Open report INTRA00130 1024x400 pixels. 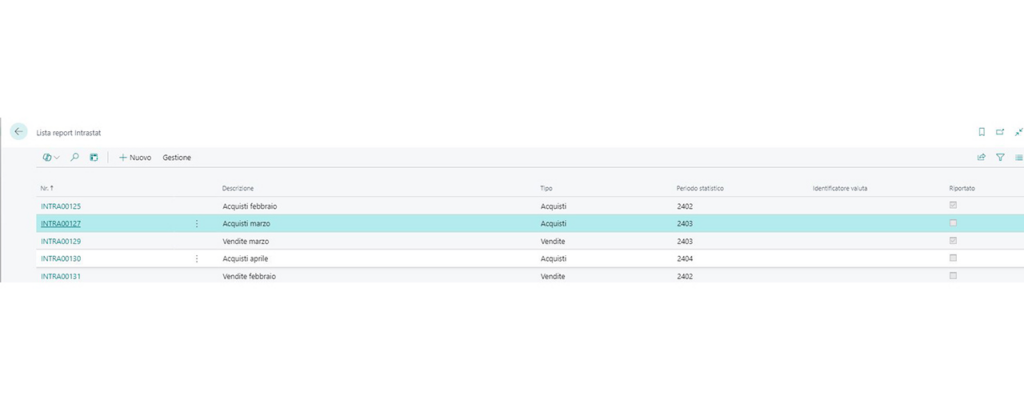(61, 259)
